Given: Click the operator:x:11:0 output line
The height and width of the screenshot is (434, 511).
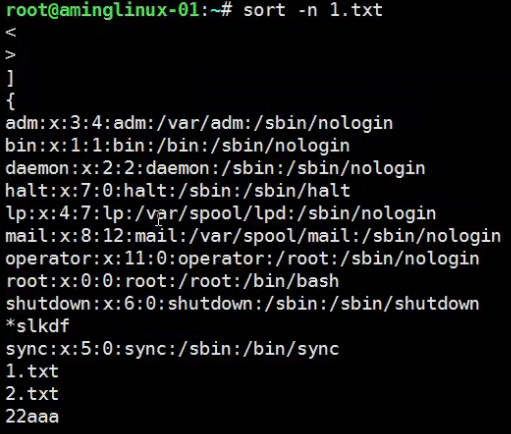Looking at the screenshot, I should [x=242, y=259].
